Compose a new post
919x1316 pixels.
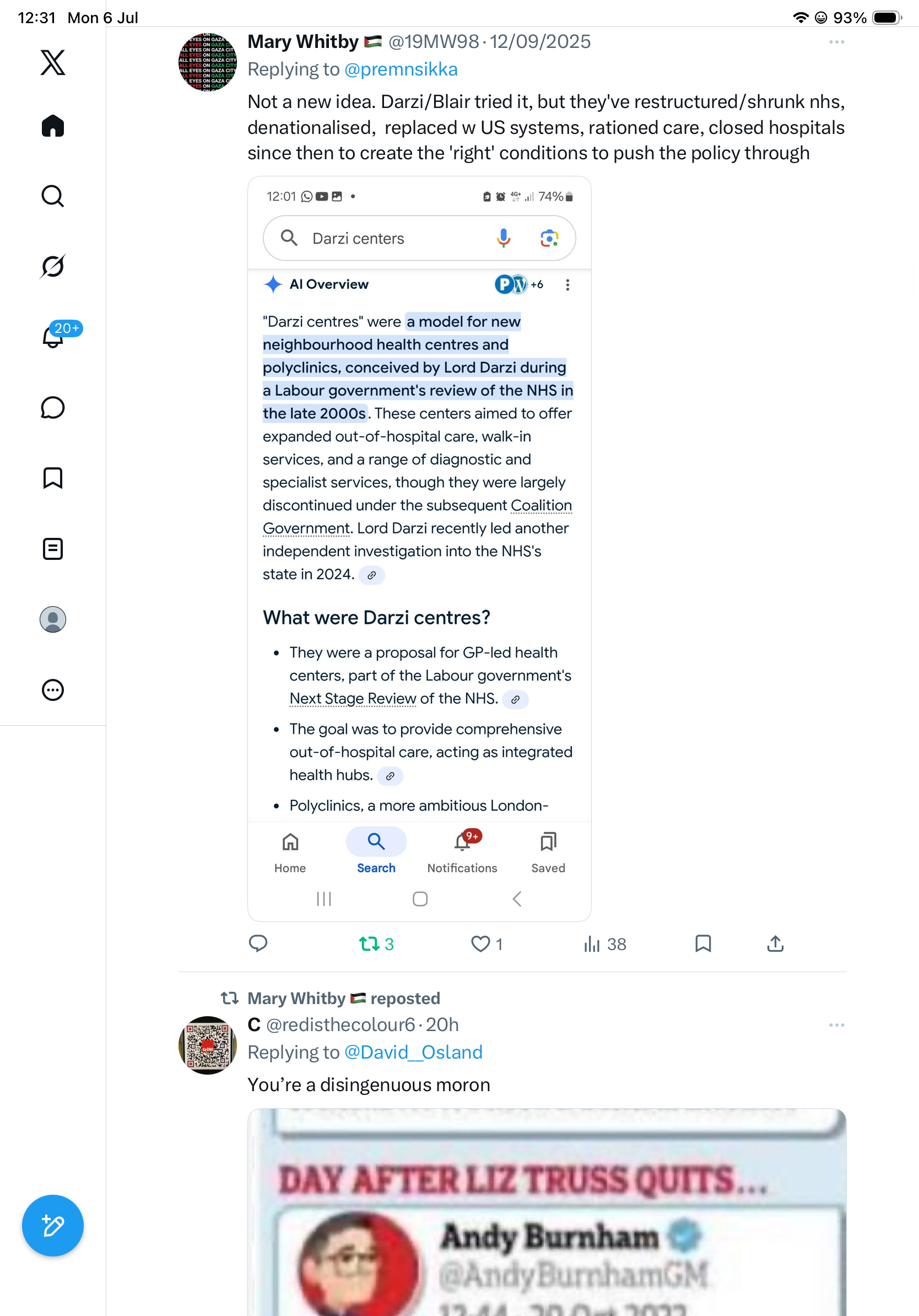[53, 1226]
